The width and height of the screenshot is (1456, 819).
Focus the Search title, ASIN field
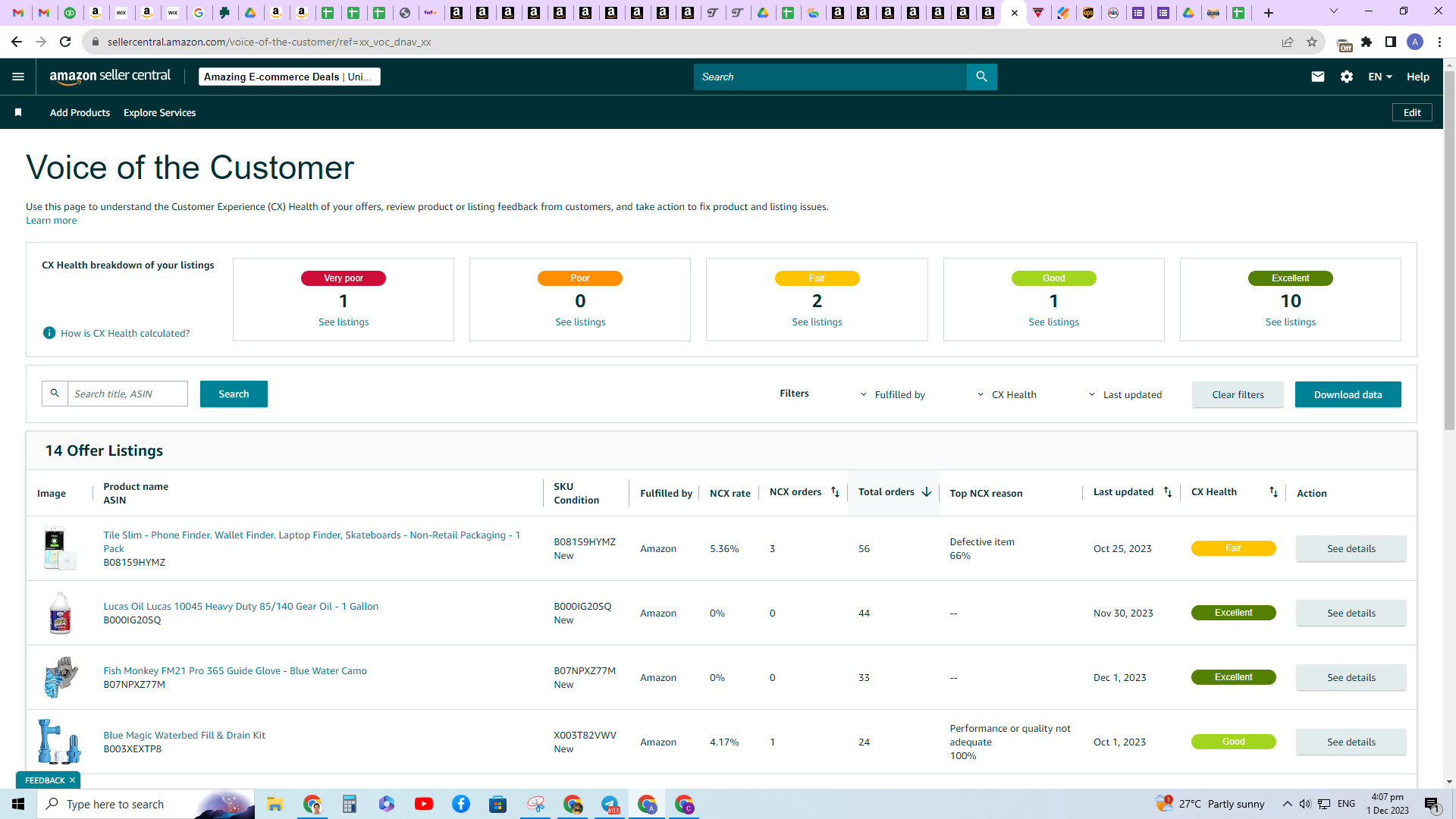click(x=127, y=394)
